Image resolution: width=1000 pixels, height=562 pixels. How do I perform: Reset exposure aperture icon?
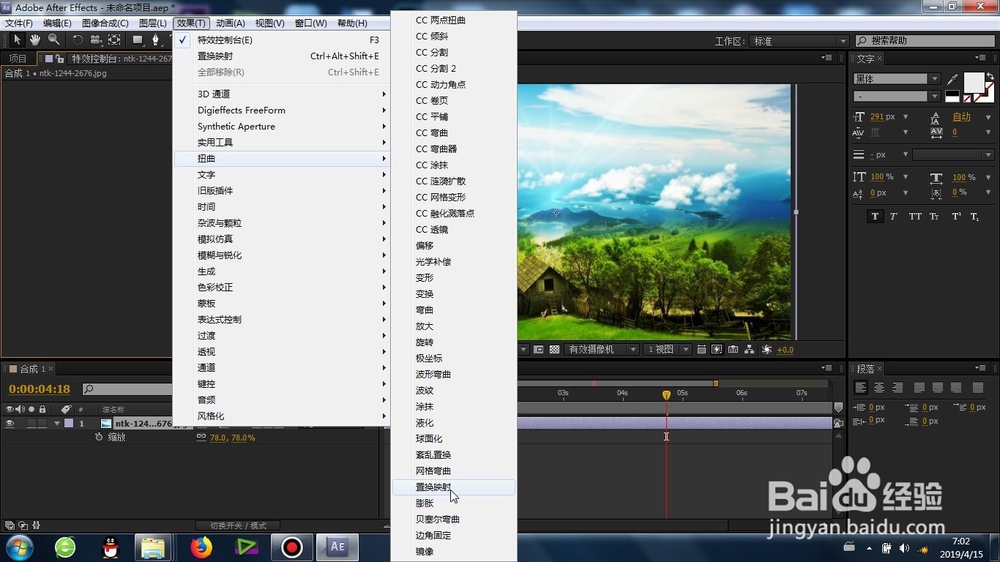767,350
